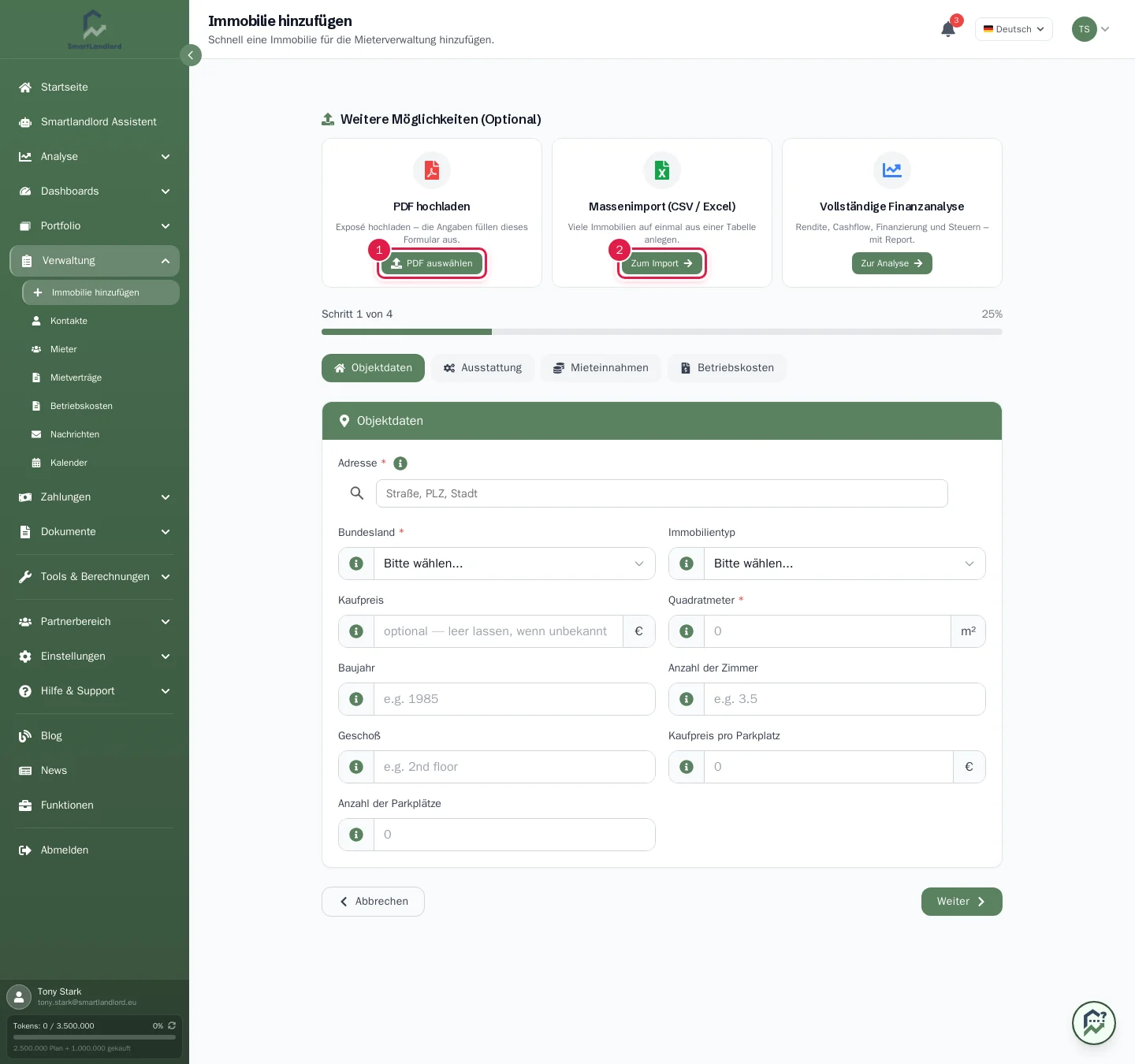Switch to the Betriebskosten tab
This screenshot has height=1064, width=1135.
(x=727, y=368)
